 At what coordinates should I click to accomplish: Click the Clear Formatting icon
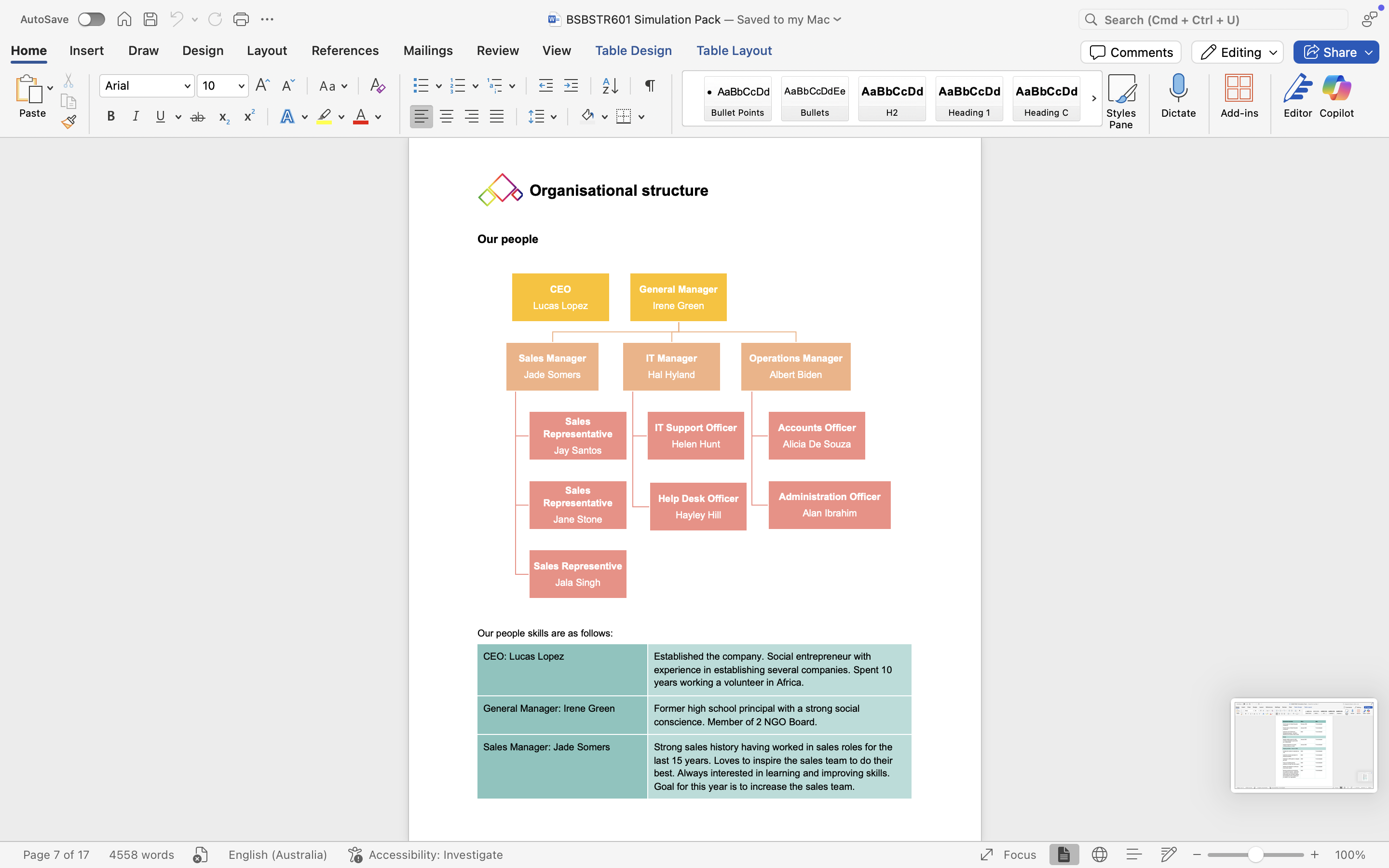point(377,86)
